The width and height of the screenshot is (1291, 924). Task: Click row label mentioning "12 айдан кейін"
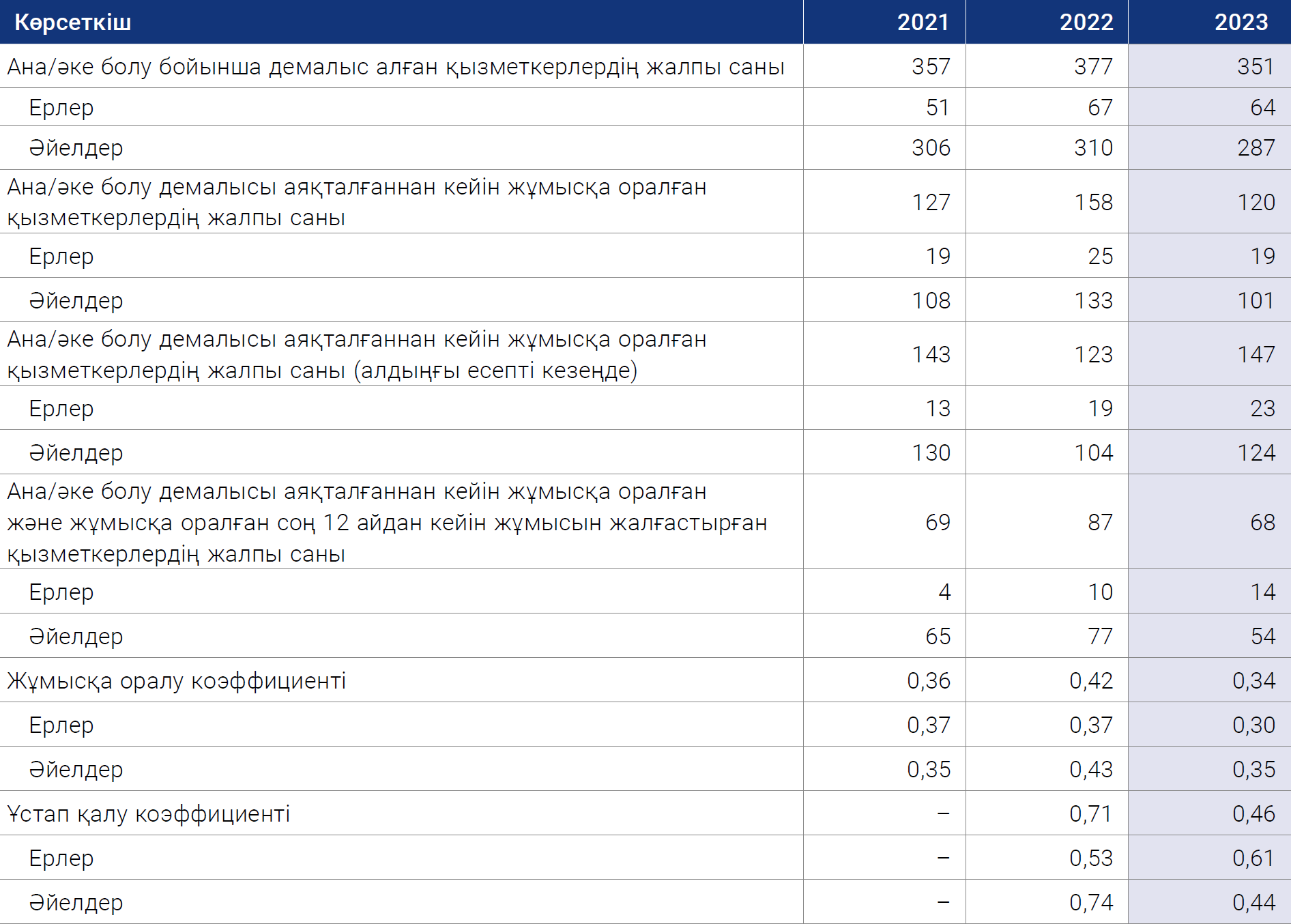(x=387, y=523)
